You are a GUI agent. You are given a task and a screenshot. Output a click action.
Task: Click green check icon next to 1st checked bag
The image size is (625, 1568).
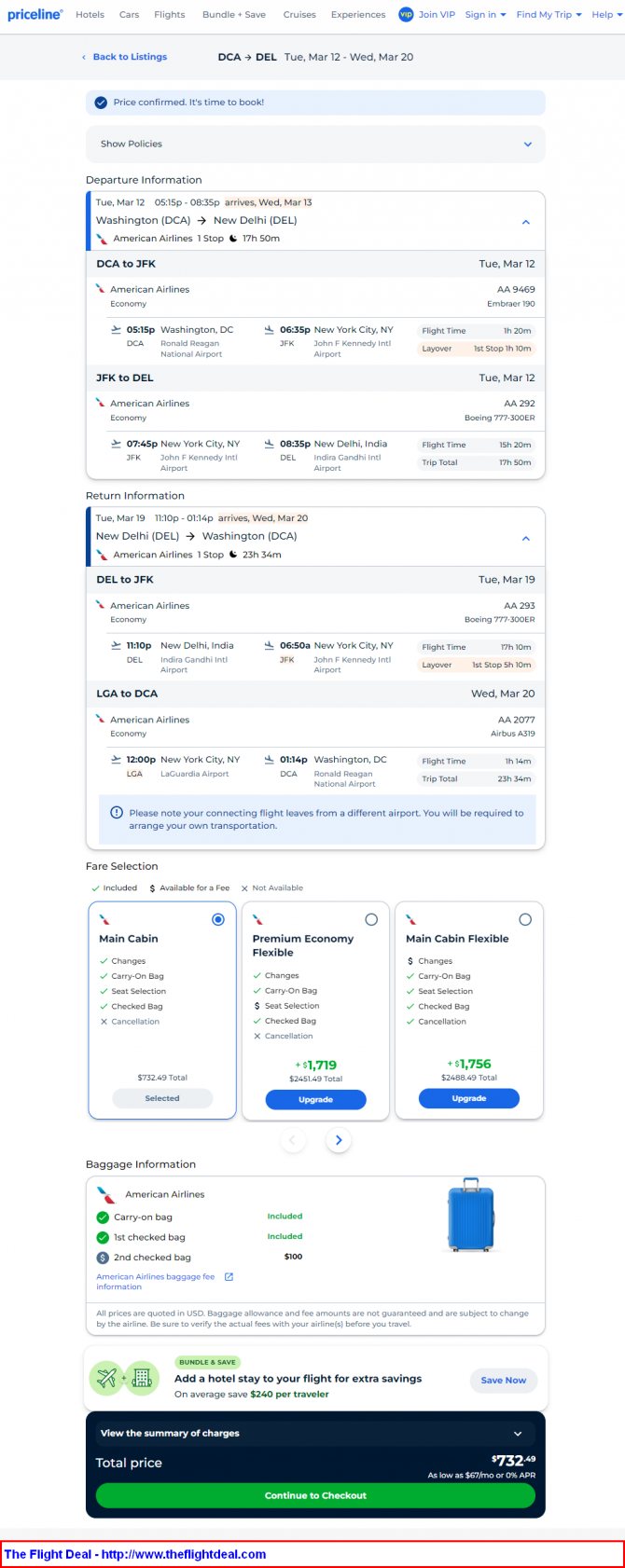click(103, 1237)
